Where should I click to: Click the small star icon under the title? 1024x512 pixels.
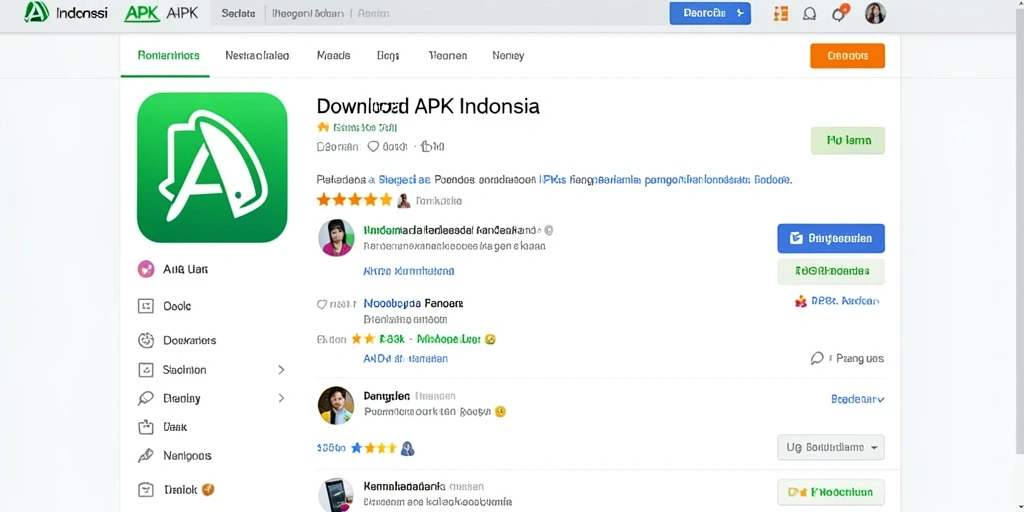[x=323, y=127]
